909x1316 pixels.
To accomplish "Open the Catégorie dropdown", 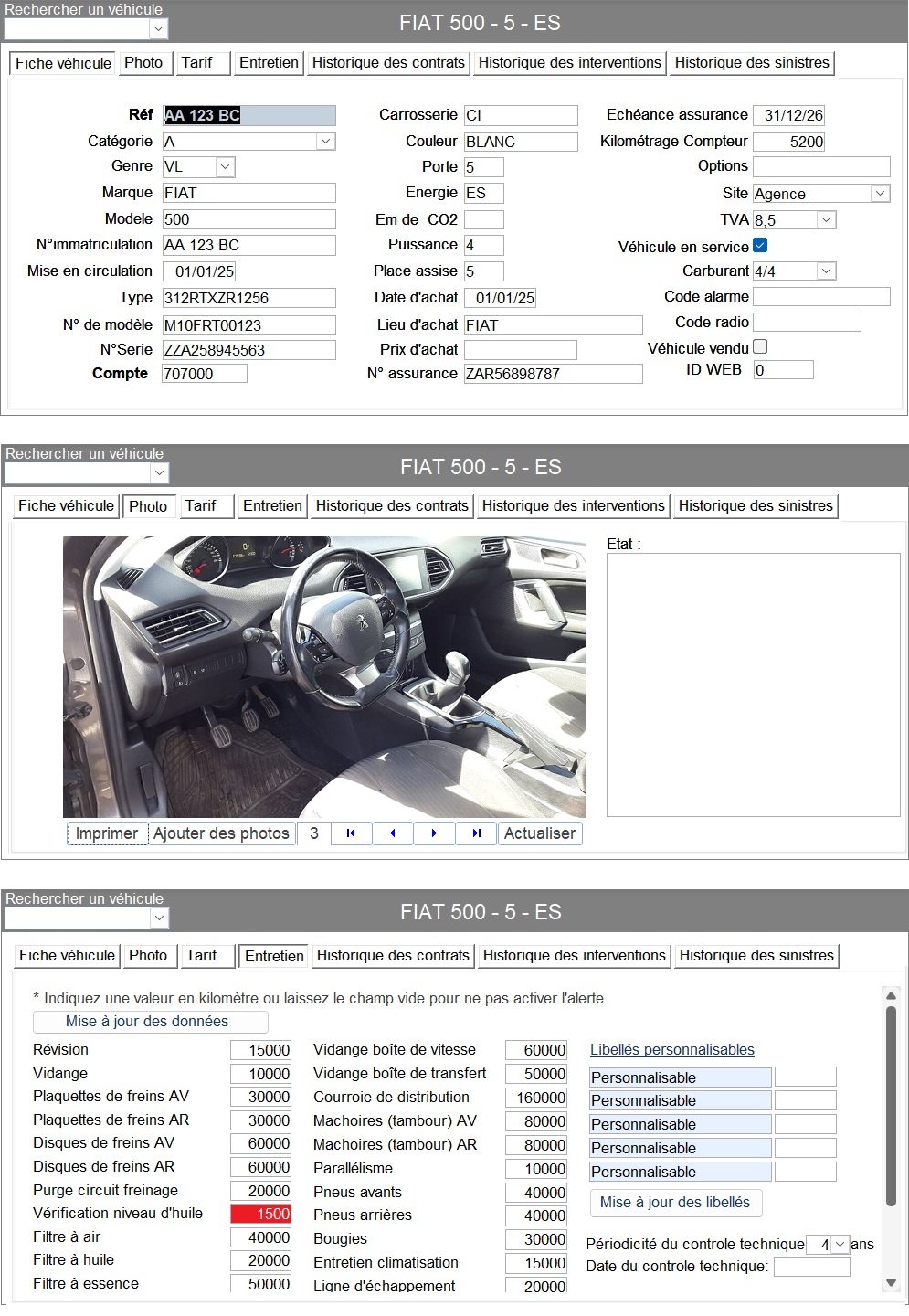I will (x=326, y=142).
